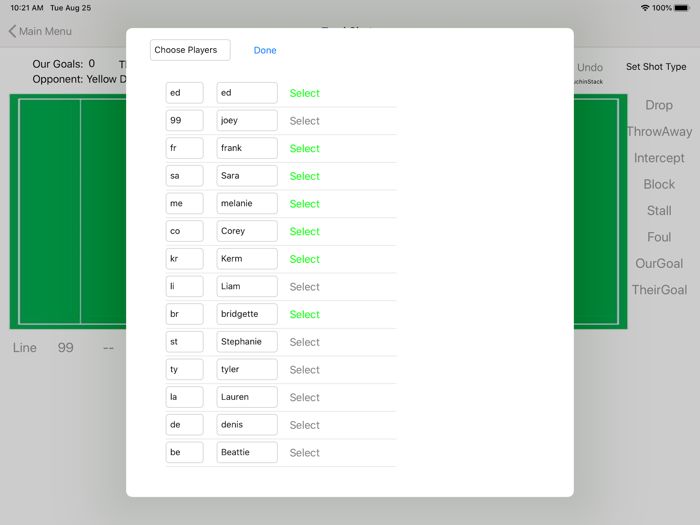The image size is (700, 525).
Task: Click the Choose Players title field
Action: point(190,50)
